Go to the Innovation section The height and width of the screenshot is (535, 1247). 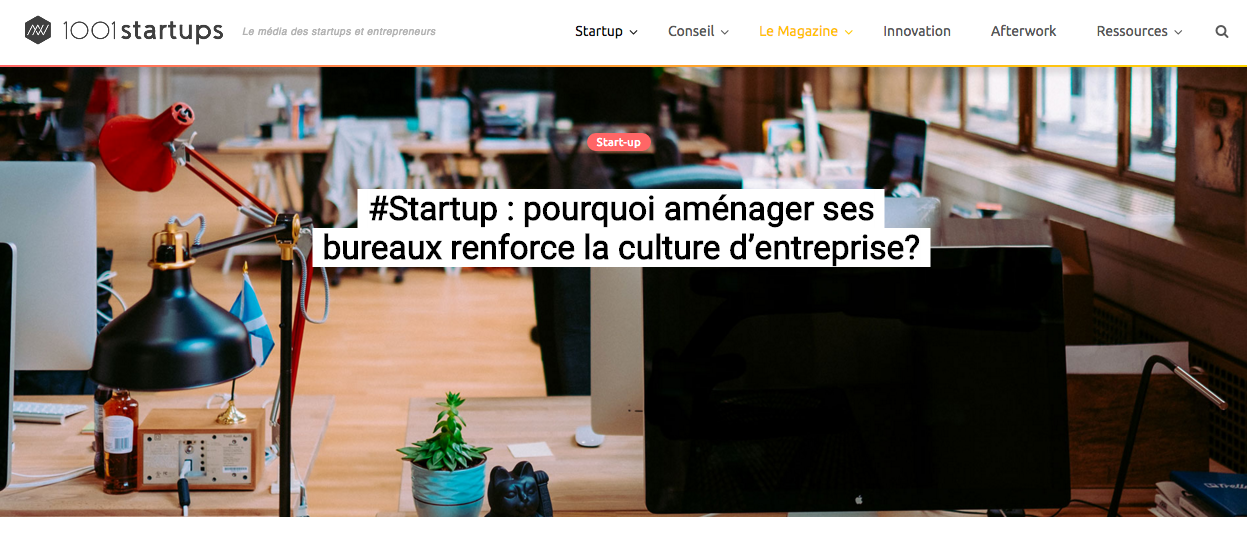tap(917, 31)
